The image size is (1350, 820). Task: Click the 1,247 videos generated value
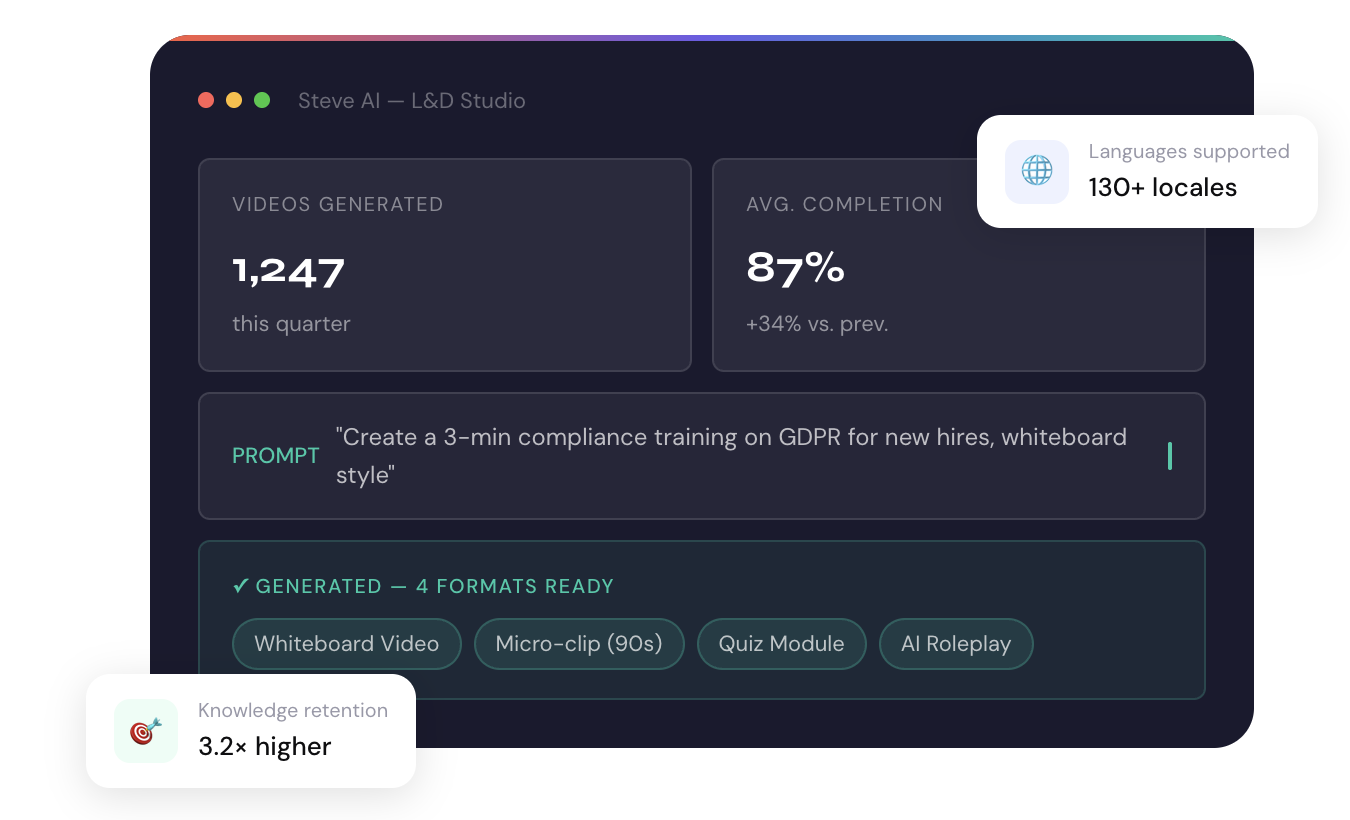pos(289,271)
